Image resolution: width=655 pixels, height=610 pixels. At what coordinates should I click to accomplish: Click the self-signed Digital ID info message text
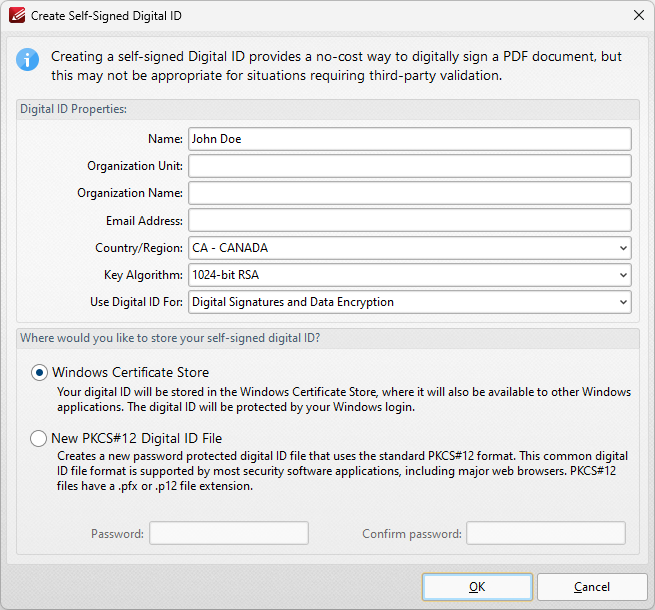[x=336, y=66]
